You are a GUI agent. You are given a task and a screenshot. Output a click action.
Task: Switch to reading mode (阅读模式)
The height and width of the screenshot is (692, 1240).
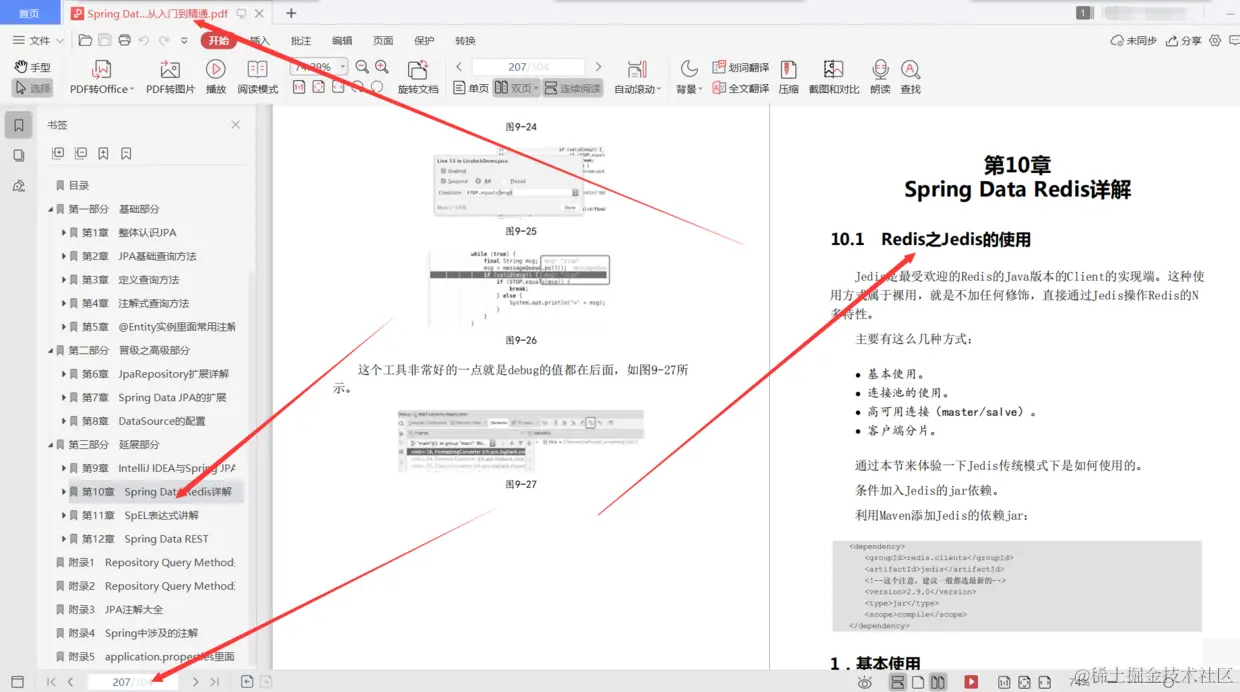[x=257, y=77]
